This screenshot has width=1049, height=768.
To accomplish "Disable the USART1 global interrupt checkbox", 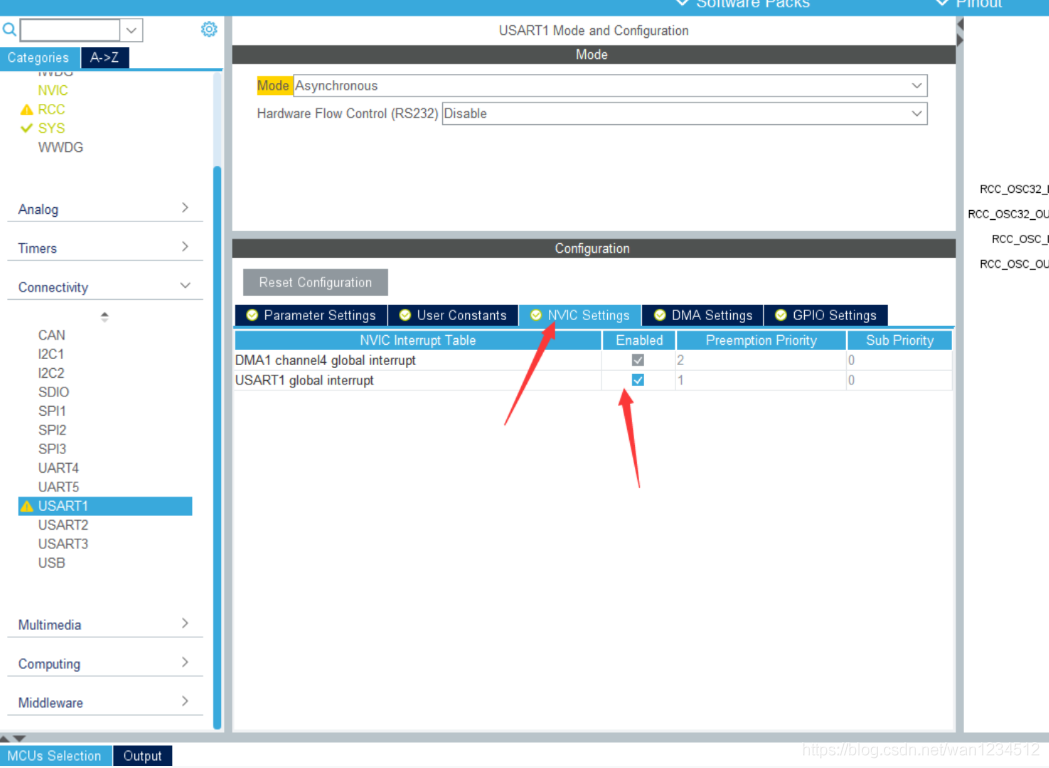I will pyautogui.click(x=638, y=380).
